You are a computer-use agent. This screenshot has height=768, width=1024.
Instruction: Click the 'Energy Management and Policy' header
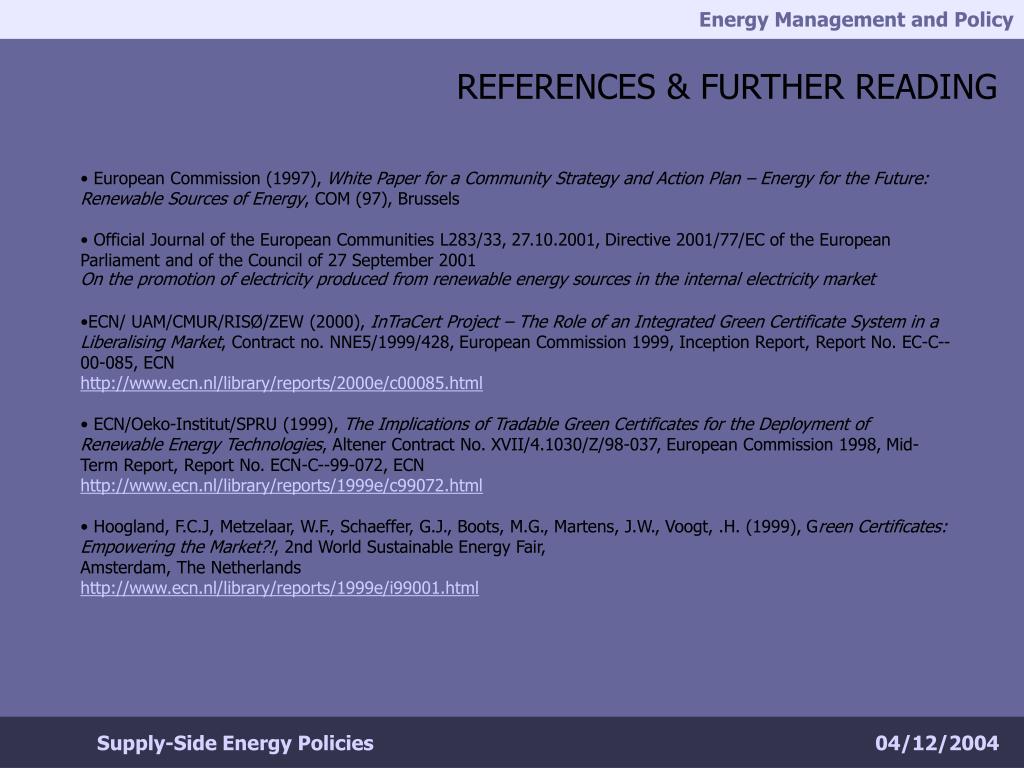[x=856, y=20]
